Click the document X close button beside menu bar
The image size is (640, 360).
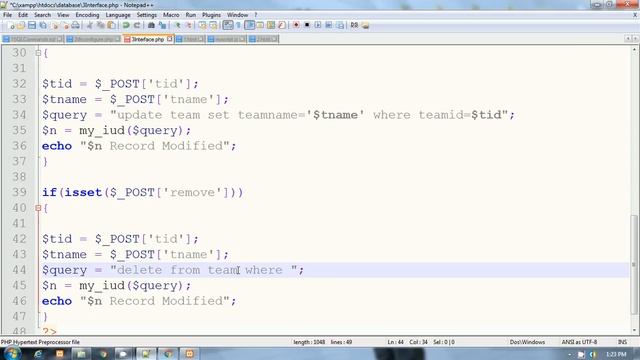[x=635, y=15]
